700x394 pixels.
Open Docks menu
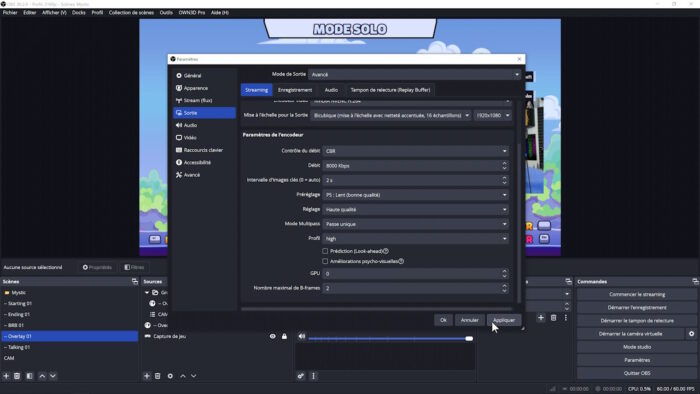click(x=79, y=12)
